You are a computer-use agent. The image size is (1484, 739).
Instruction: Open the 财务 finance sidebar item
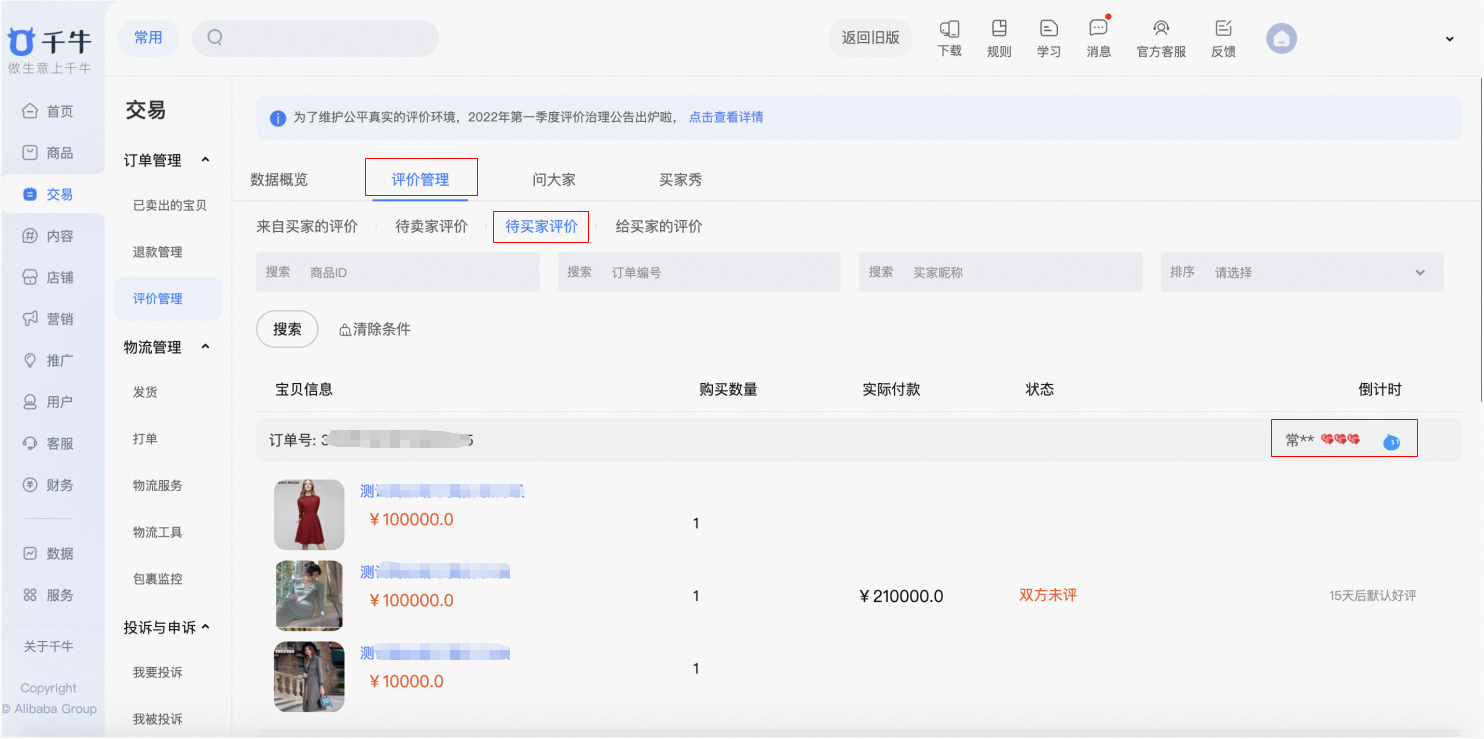click(48, 485)
